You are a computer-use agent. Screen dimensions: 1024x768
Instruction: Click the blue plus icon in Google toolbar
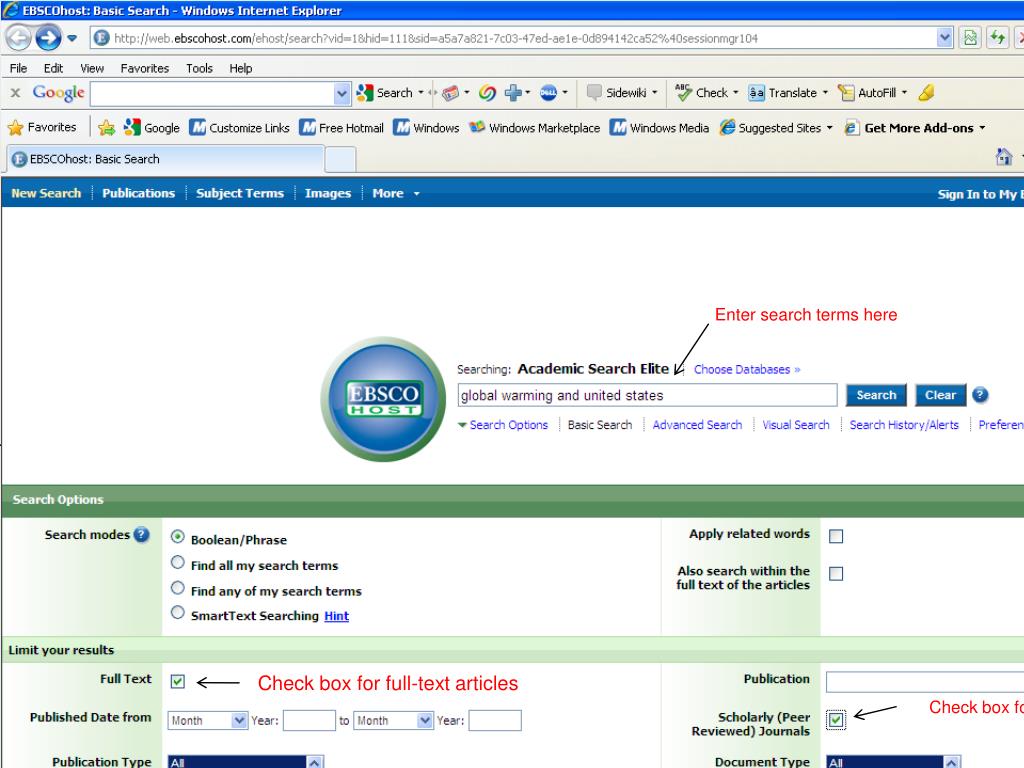[x=513, y=93]
